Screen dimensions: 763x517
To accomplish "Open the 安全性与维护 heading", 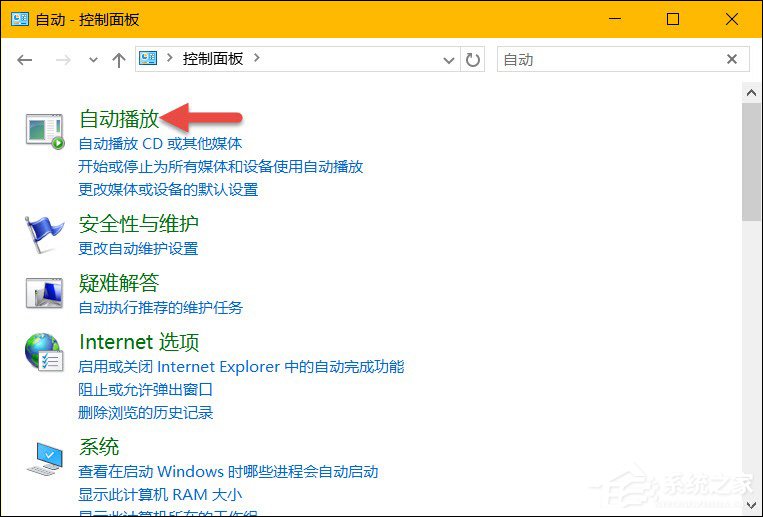I will point(139,223).
